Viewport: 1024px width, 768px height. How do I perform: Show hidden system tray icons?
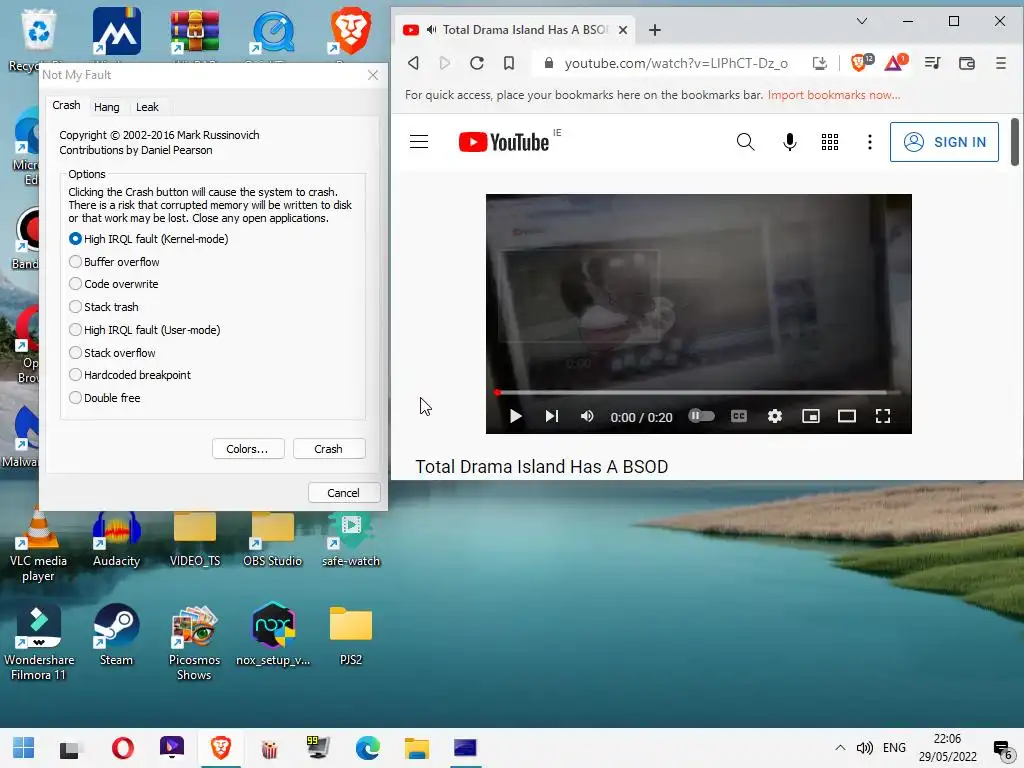[840, 748]
